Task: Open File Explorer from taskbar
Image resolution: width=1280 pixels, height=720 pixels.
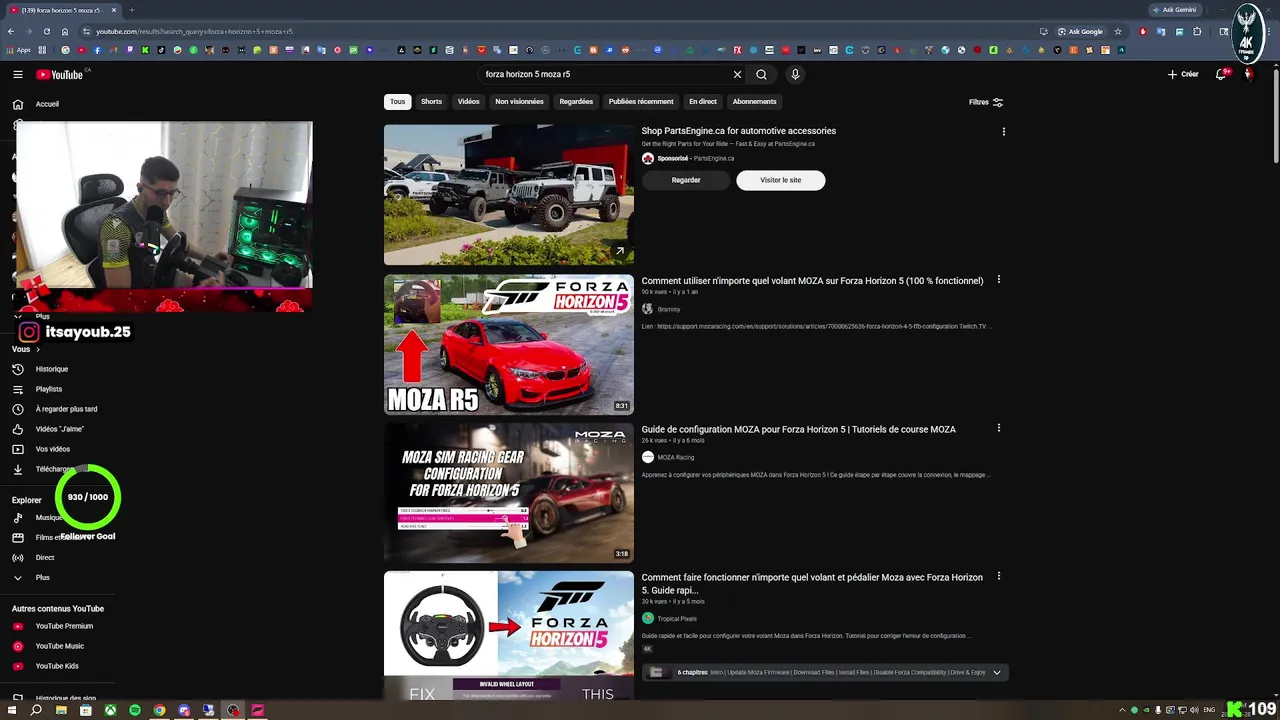Action: click(61, 710)
